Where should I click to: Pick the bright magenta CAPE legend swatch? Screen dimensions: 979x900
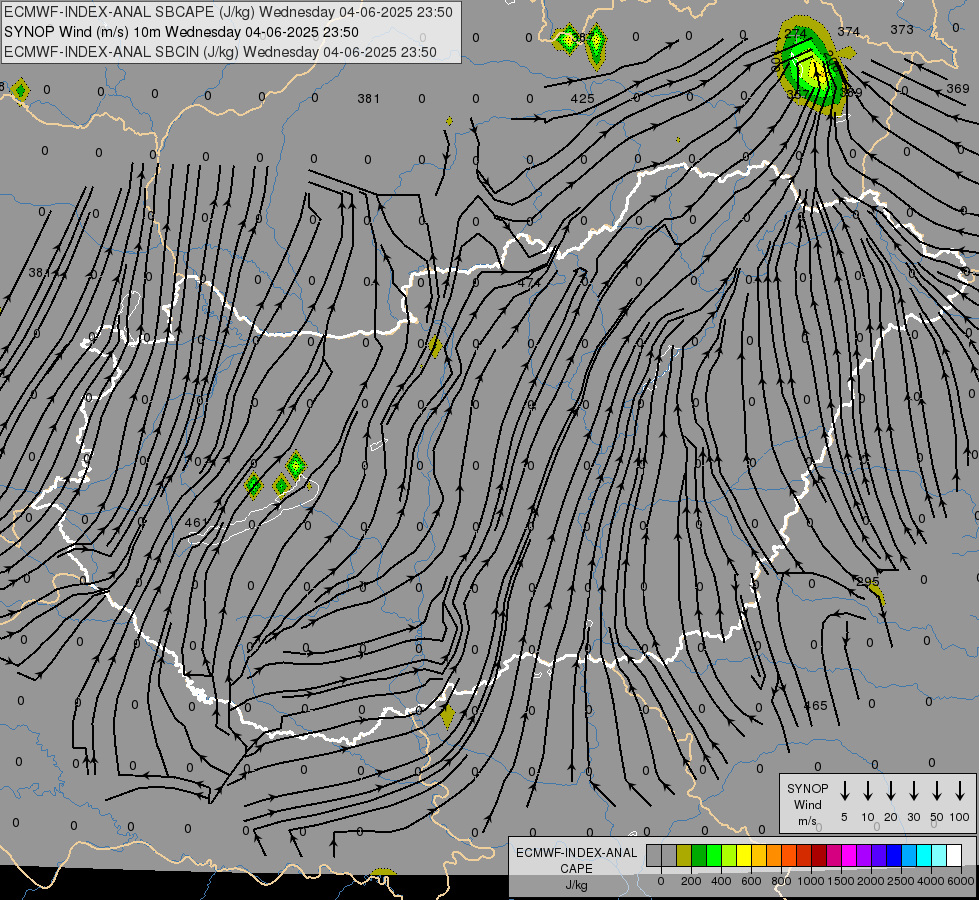coord(849,855)
